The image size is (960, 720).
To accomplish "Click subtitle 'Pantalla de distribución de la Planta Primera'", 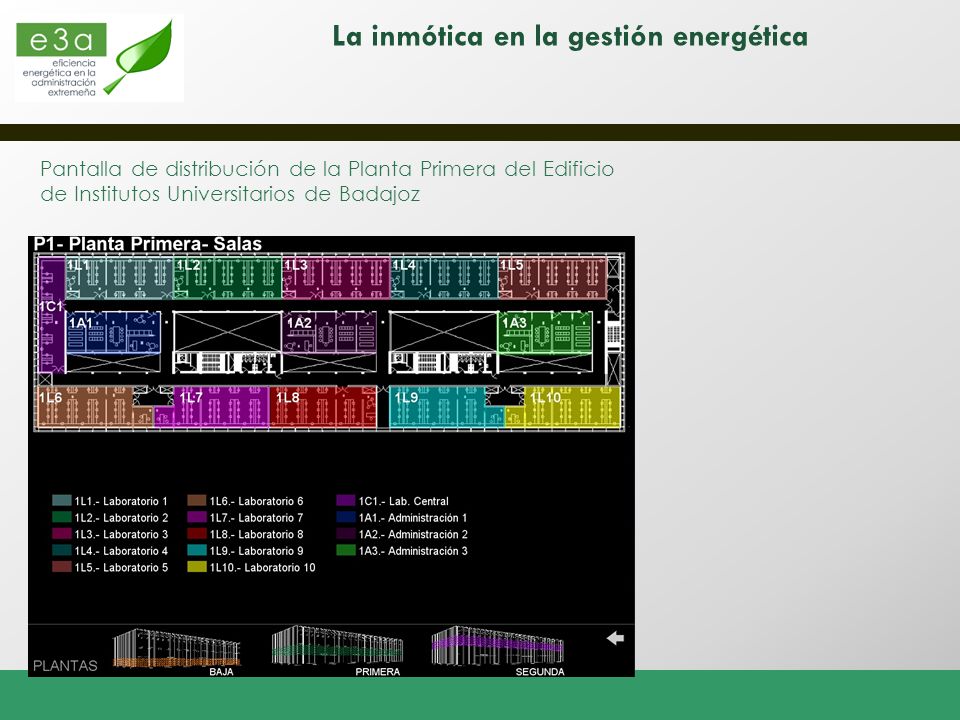I will (x=268, y=168).
